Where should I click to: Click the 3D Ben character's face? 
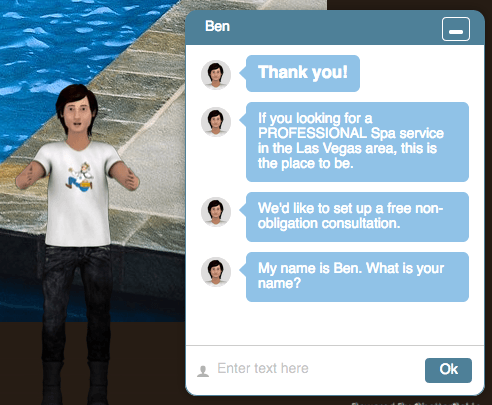pyautogui.click(x=77, y=116)
